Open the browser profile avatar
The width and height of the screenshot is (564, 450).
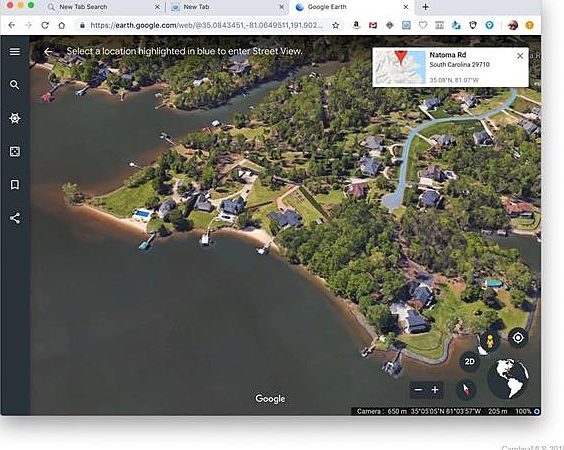click(x=513, y=25)
